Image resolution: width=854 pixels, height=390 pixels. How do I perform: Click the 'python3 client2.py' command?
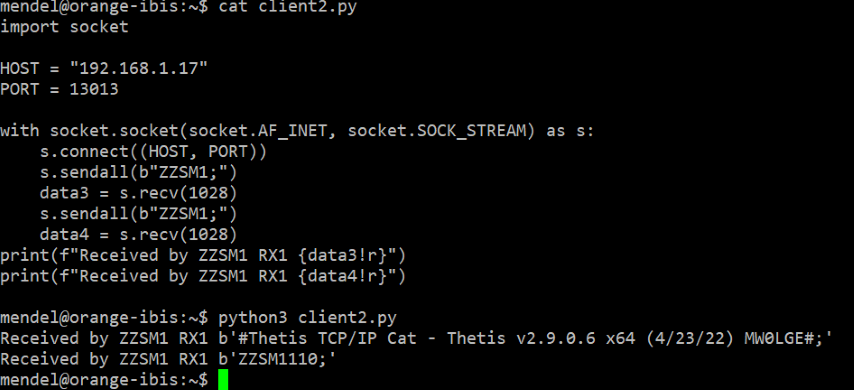(307, 318)
